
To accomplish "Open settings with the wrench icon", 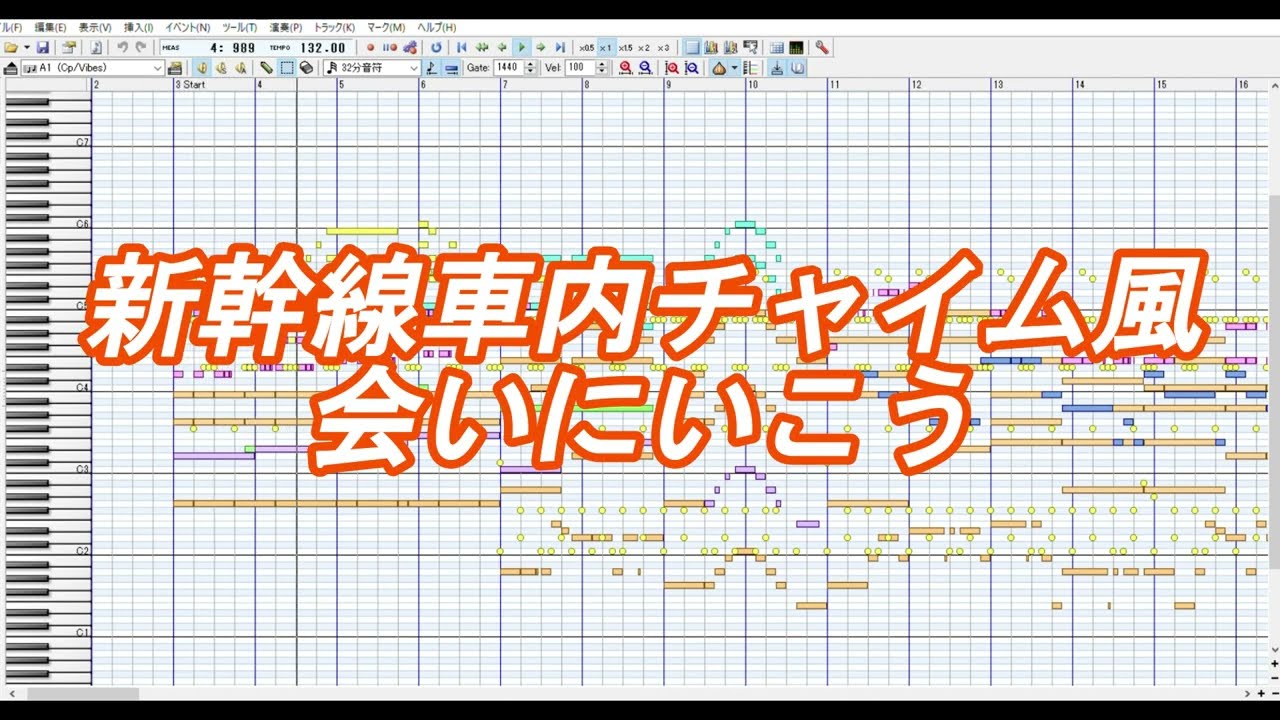I will pyautogui.click(x=822, y=47).
